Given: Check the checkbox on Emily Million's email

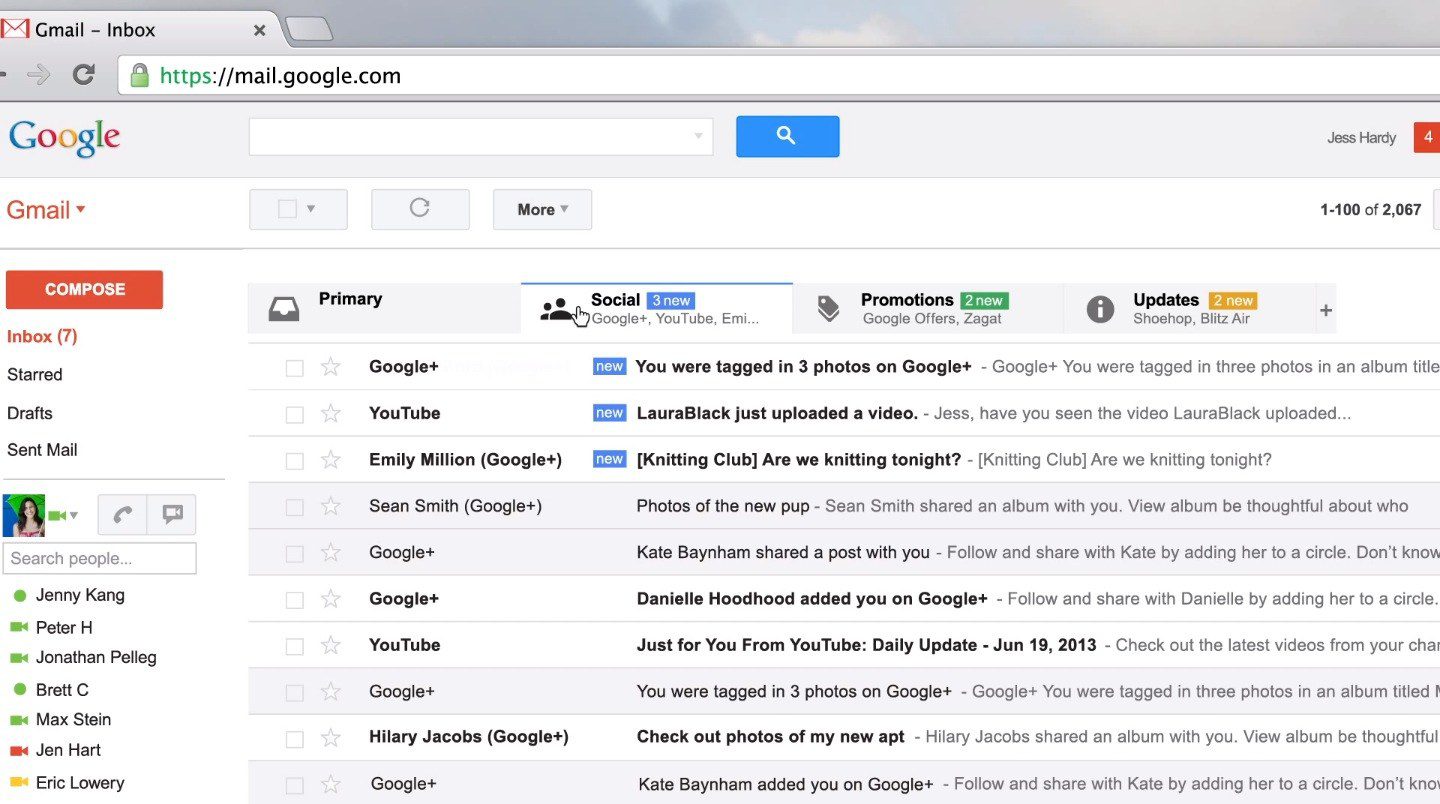Looking at the screenshot, I should 294,459.
